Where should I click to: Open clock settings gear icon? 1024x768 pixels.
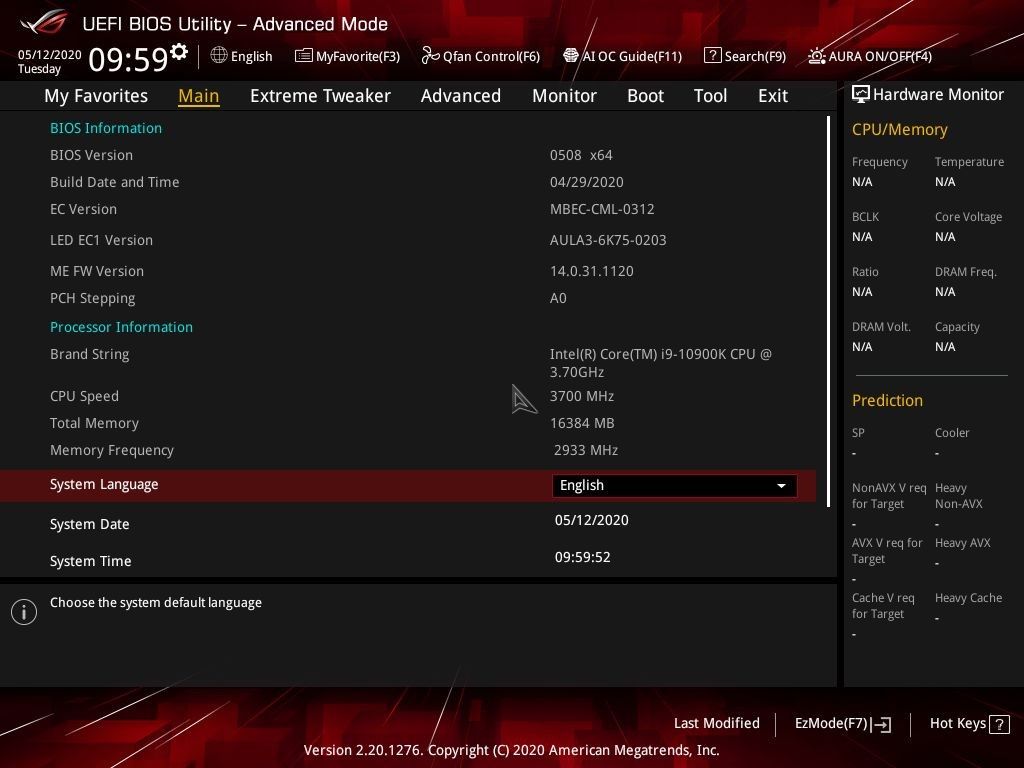point(179,51)
